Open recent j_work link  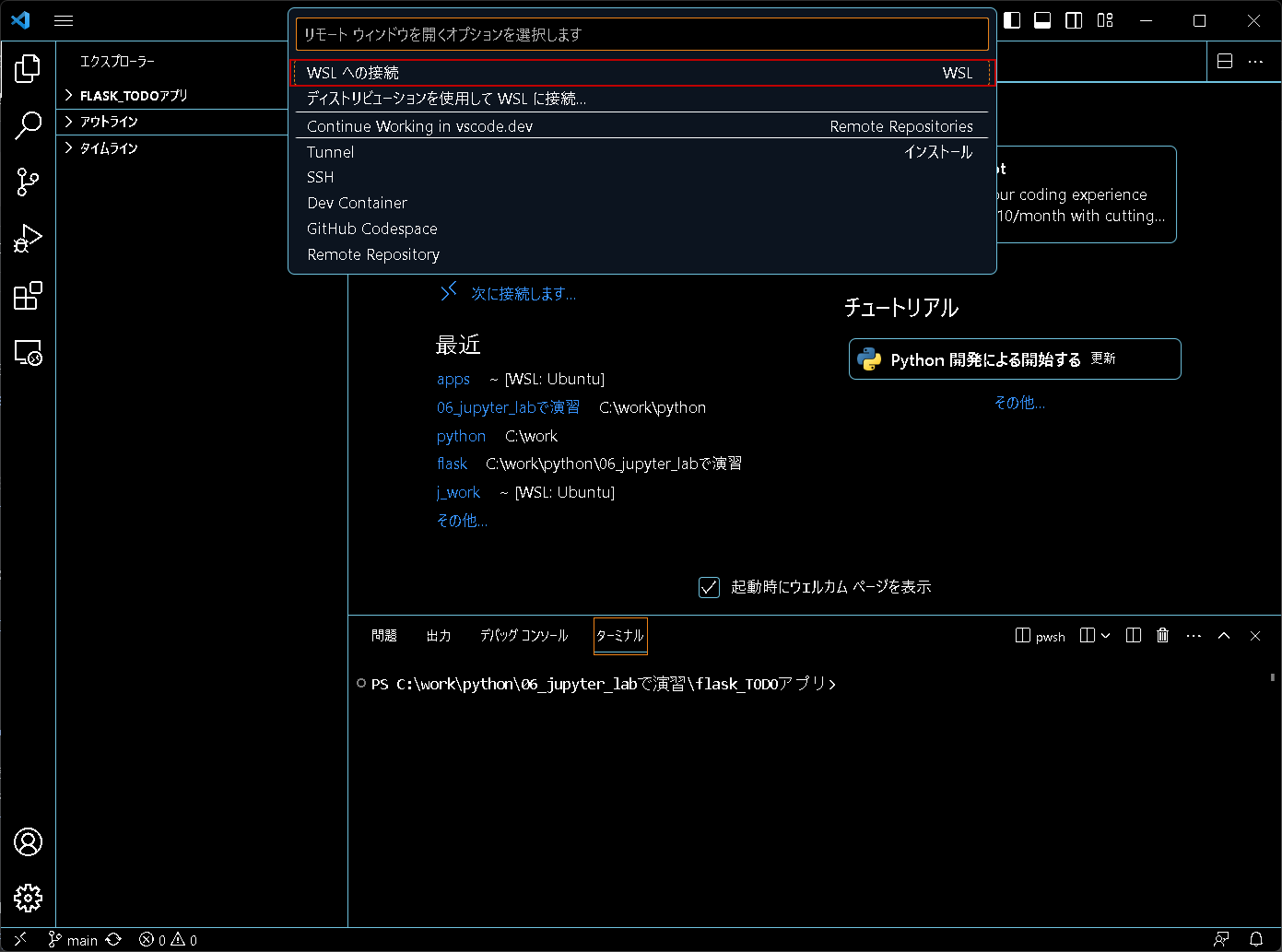tap(458, 492)
